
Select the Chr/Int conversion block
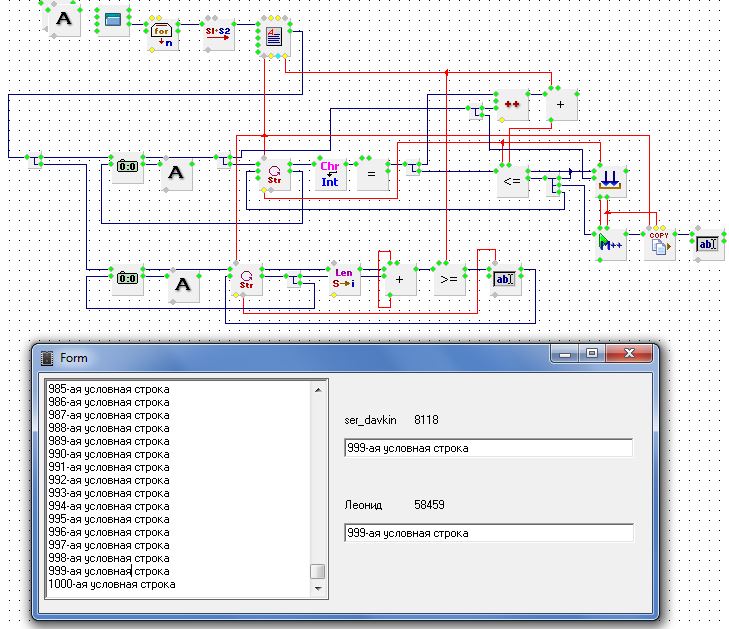point(329,174)
